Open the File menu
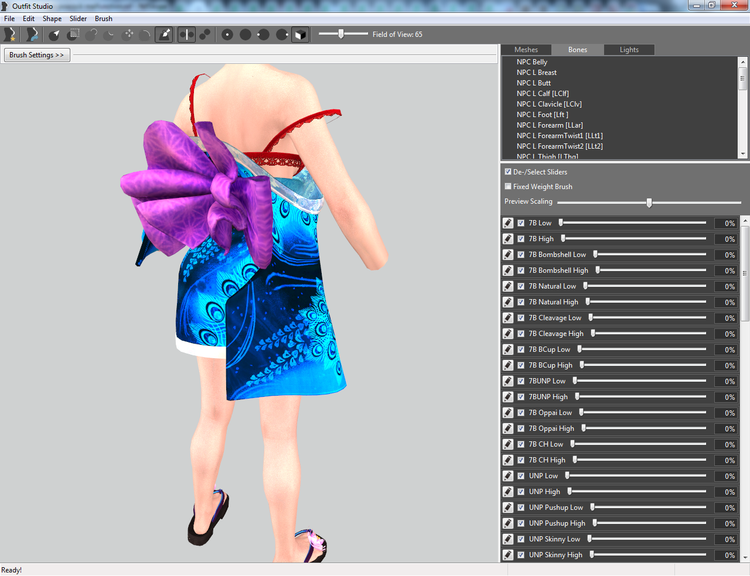 (x=9, y=19)
